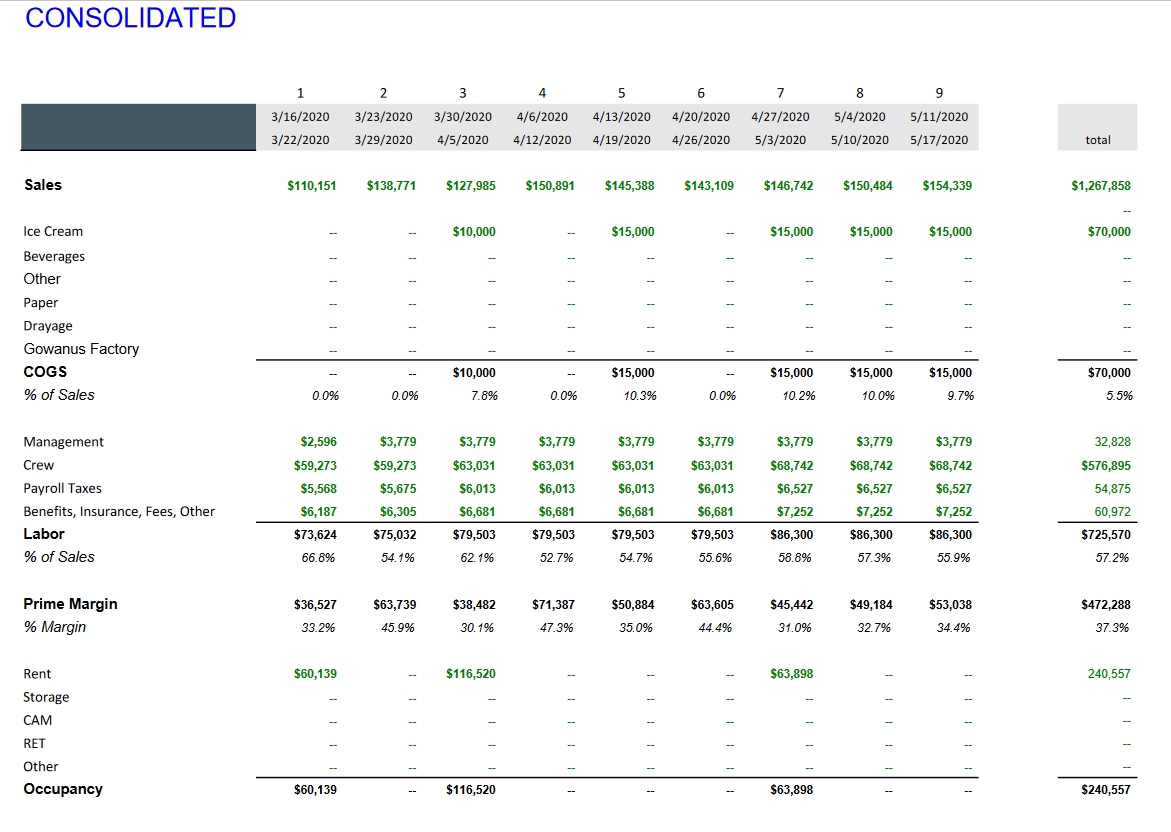Click the total column header
This screenshot has height=832, width=1171.
point(1097,140)
